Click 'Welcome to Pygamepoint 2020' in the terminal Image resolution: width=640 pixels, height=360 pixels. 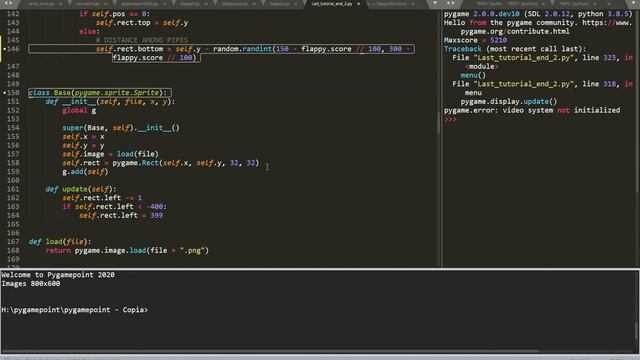(x=58, y=275)
